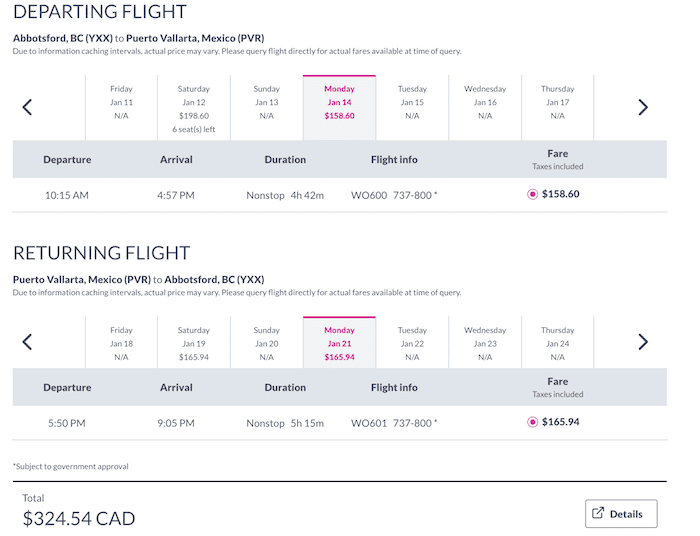The height and width of the screenshot is (536, 700).
Task: Go to previous departing dates arrow
Action: [27, 107]
